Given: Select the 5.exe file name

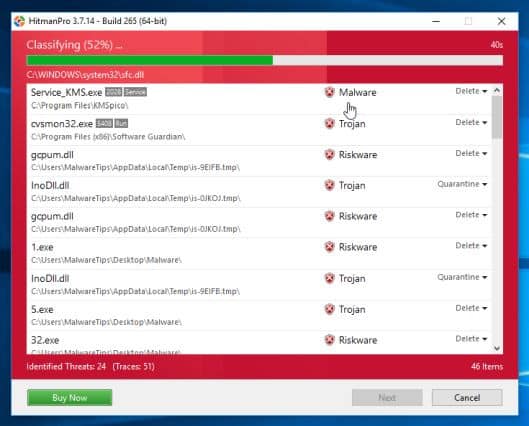Looking at the screenshot, I should point(42,309).
